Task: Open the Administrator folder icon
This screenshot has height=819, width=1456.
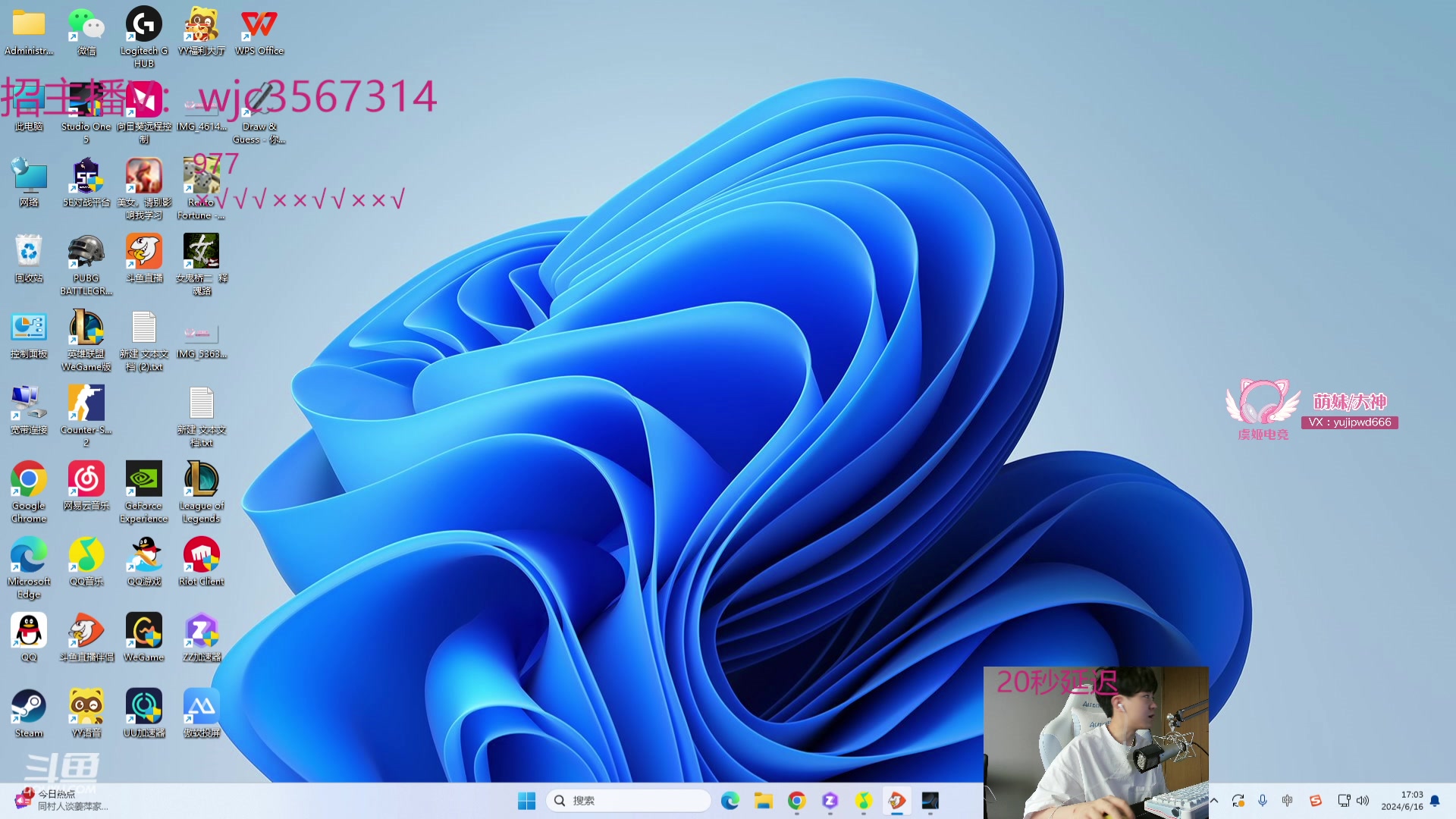Action: coord(29,32)
